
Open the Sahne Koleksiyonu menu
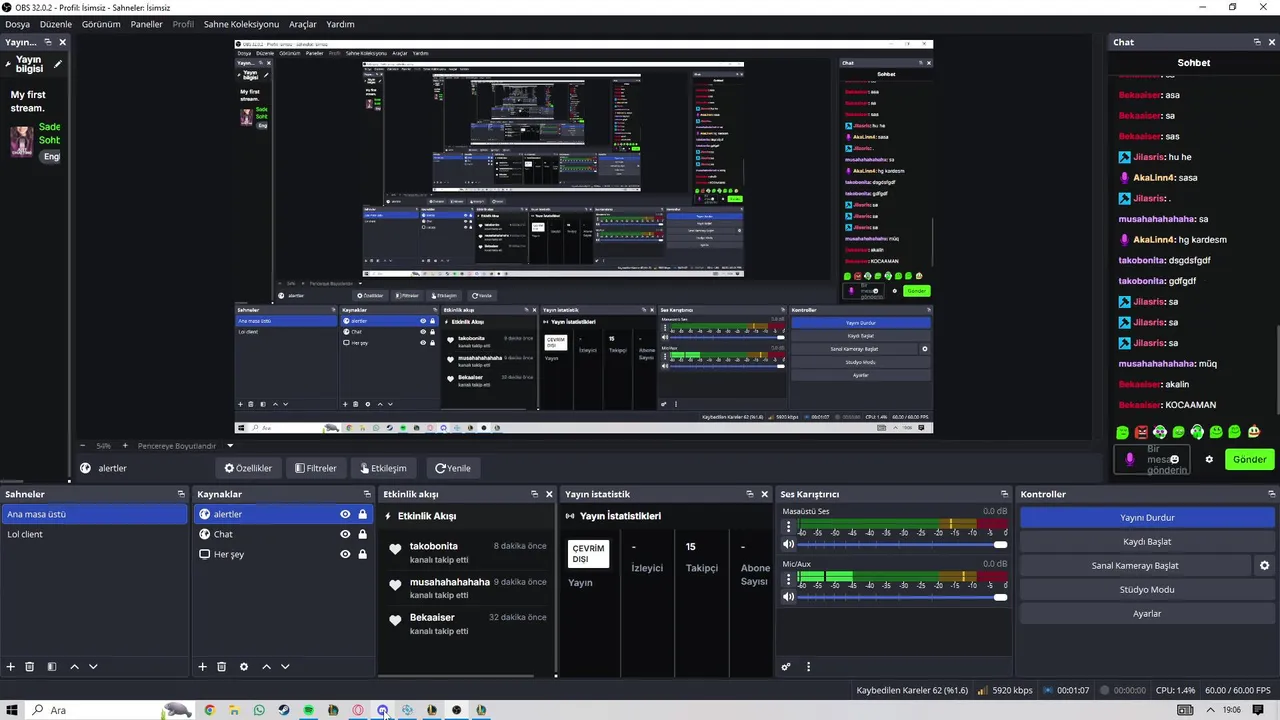[241, 24]
